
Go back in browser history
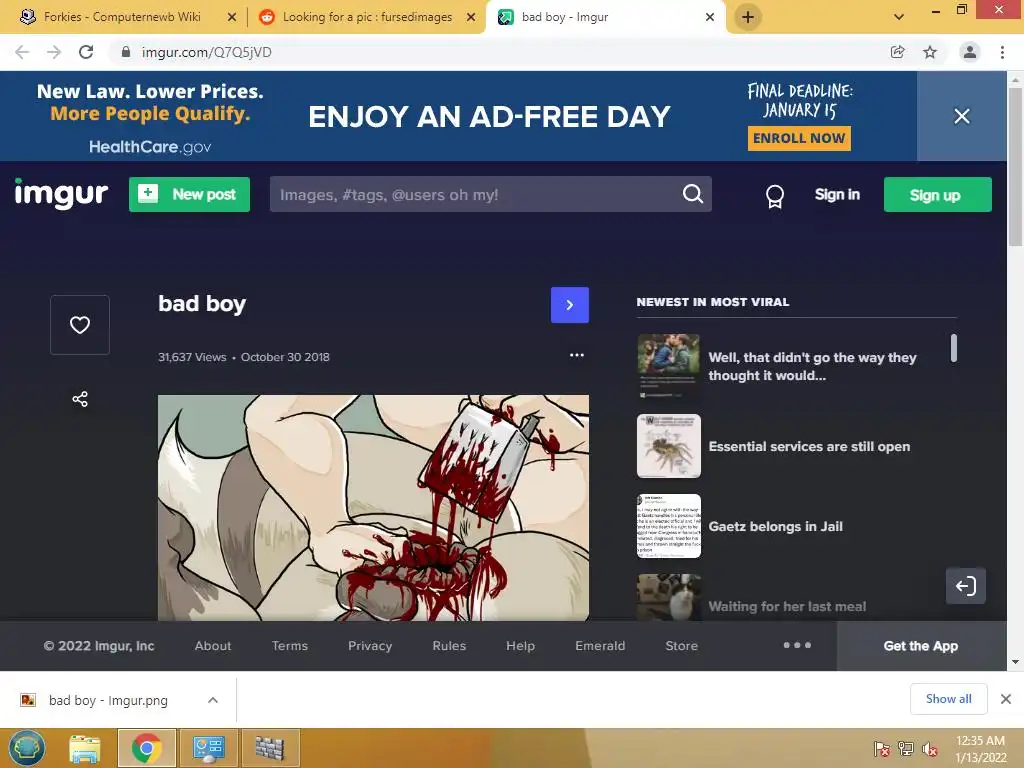tap(22, 52)
